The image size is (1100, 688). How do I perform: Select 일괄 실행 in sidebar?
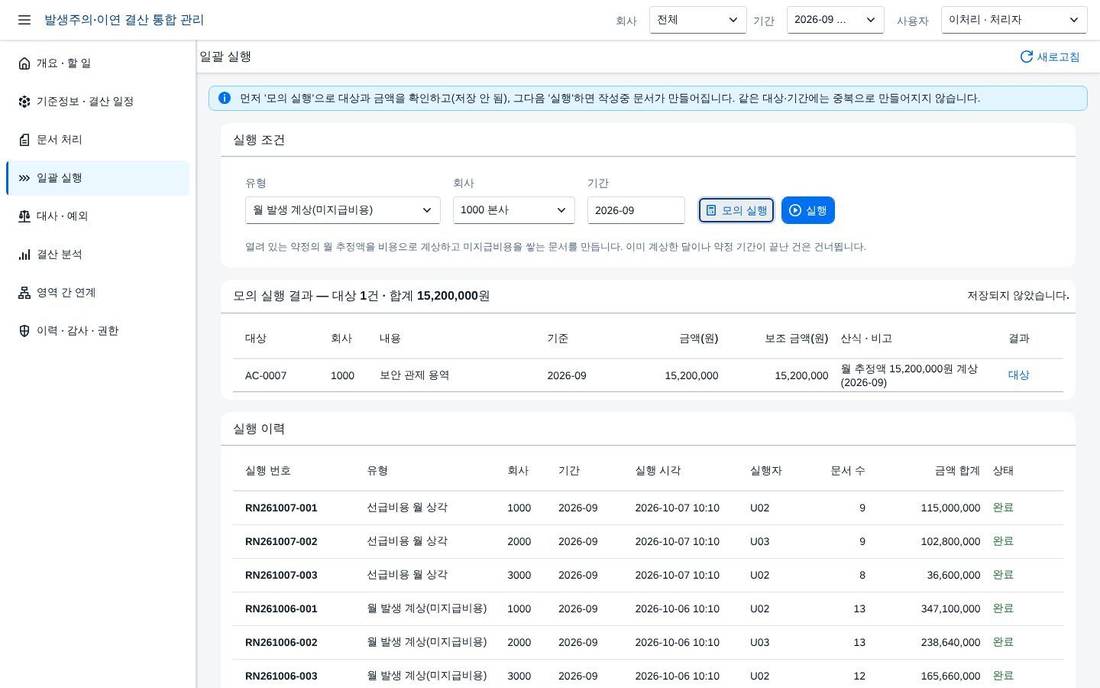[x=98, y=178]
